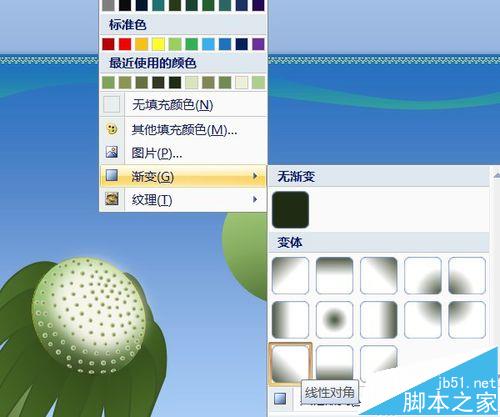Pick the bright red standard color swatch
Image resolution: width=500 pixels, height=417 pixels.
(125, 44)
